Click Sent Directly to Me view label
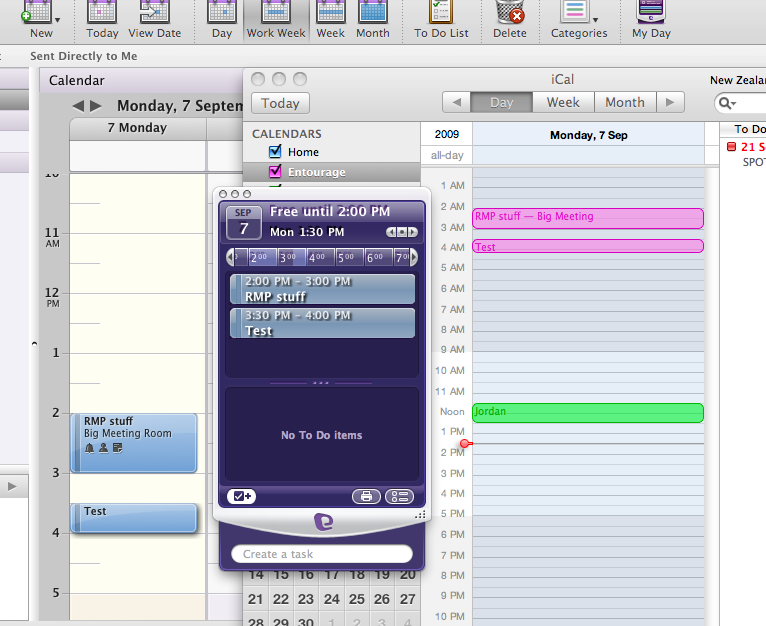 84,56
